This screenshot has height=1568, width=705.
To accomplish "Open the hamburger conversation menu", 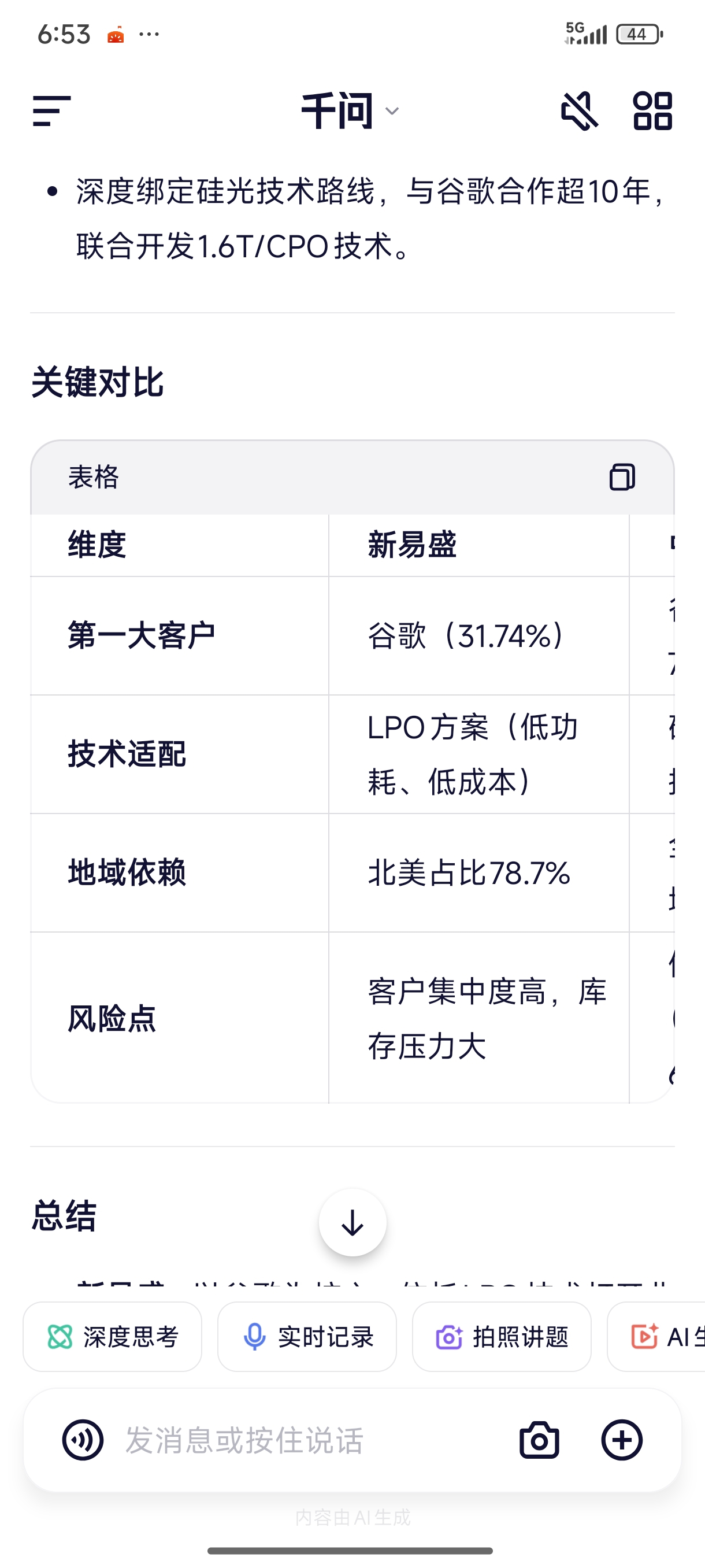I will (51, 111).
